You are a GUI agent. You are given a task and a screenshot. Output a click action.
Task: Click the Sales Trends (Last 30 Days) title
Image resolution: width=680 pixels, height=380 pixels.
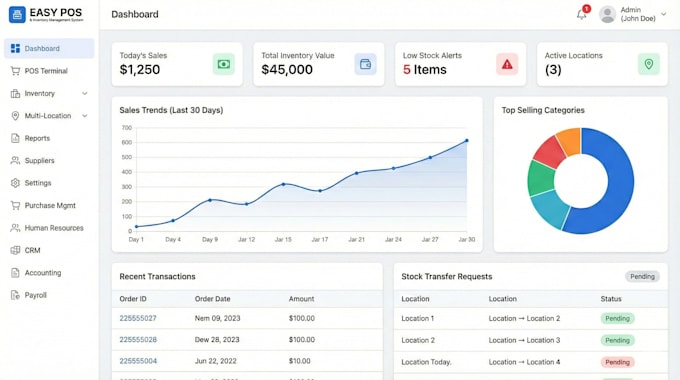pos(171,110)
